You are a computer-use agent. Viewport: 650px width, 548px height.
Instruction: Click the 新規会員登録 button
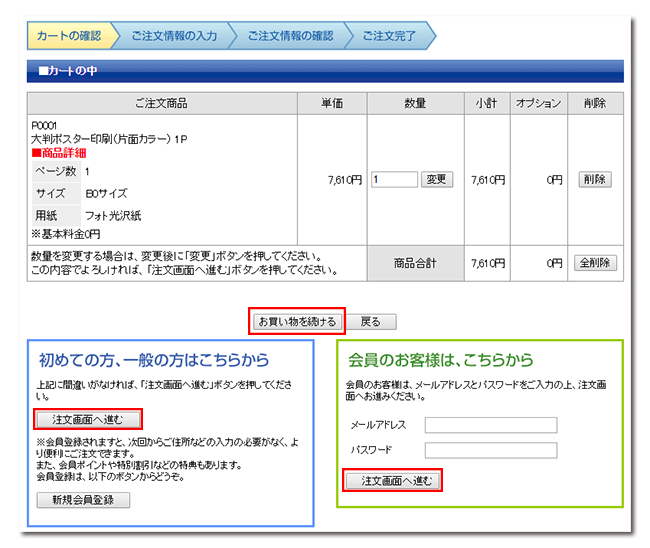83,500
